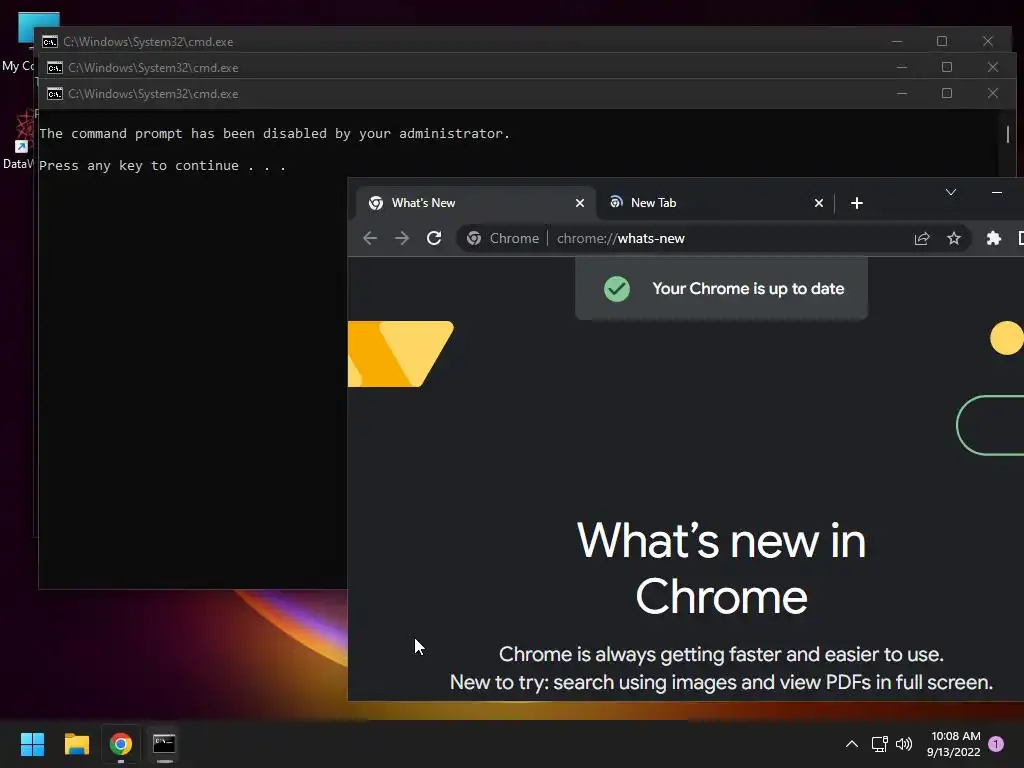The height and width of the screenshot is (768, 1024).
Task: Open the tab search chevron in Chrome
Action: tap(951, 192)
